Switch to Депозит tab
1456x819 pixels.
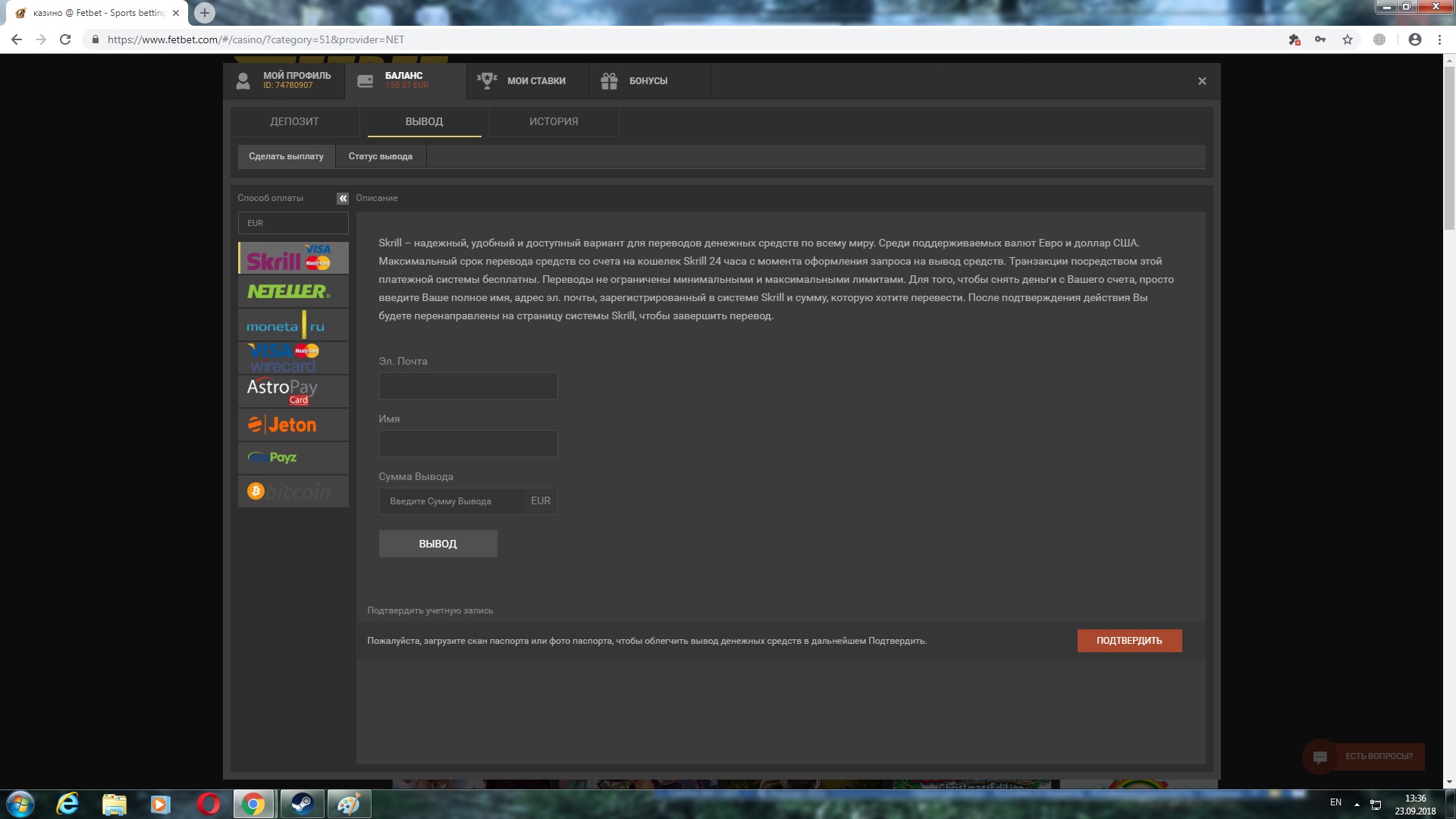pyautogui.click(x=294, y=121)
